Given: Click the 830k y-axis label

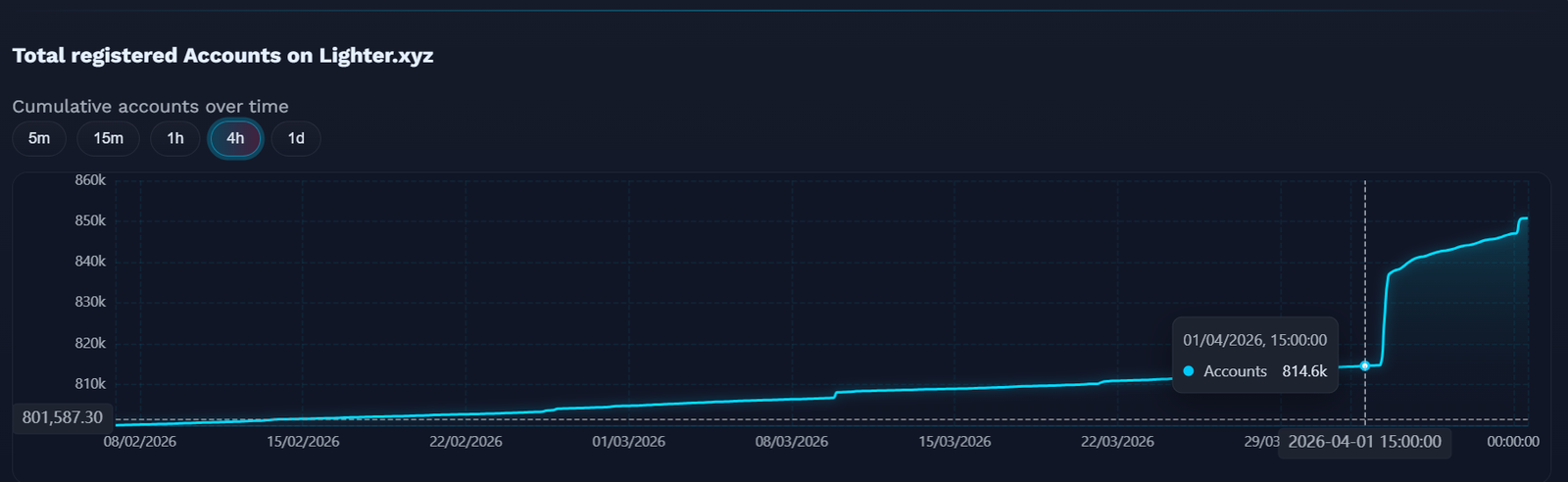Looking at the screenshot, I should click(x=90, y=302).
